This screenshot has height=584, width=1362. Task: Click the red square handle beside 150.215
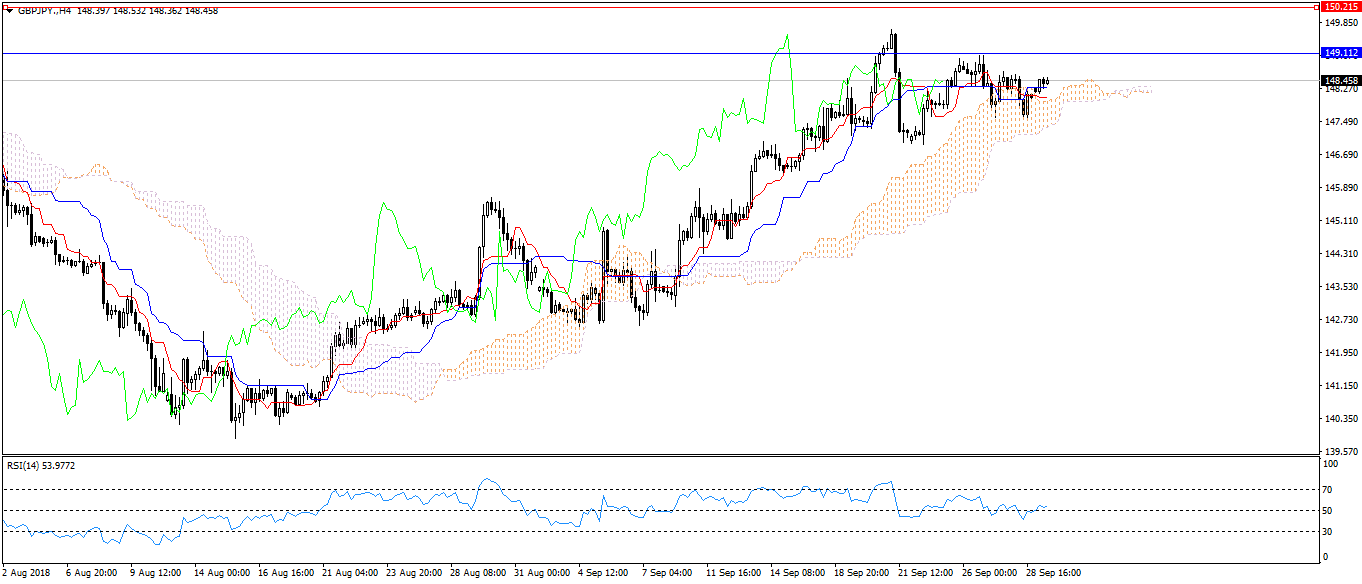click(x=1318, y=6)
